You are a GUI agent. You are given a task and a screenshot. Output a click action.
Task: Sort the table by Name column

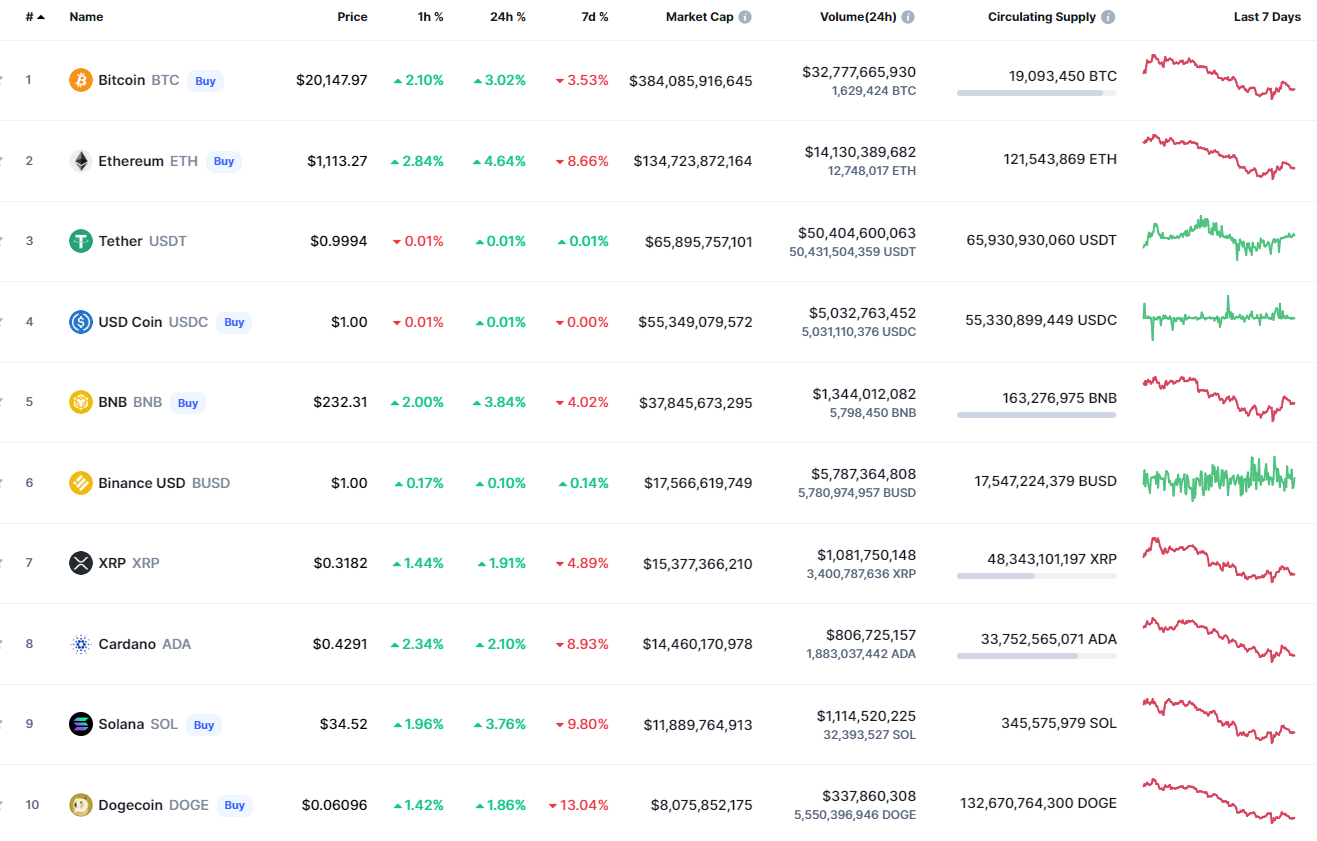(x=86, y=17)
